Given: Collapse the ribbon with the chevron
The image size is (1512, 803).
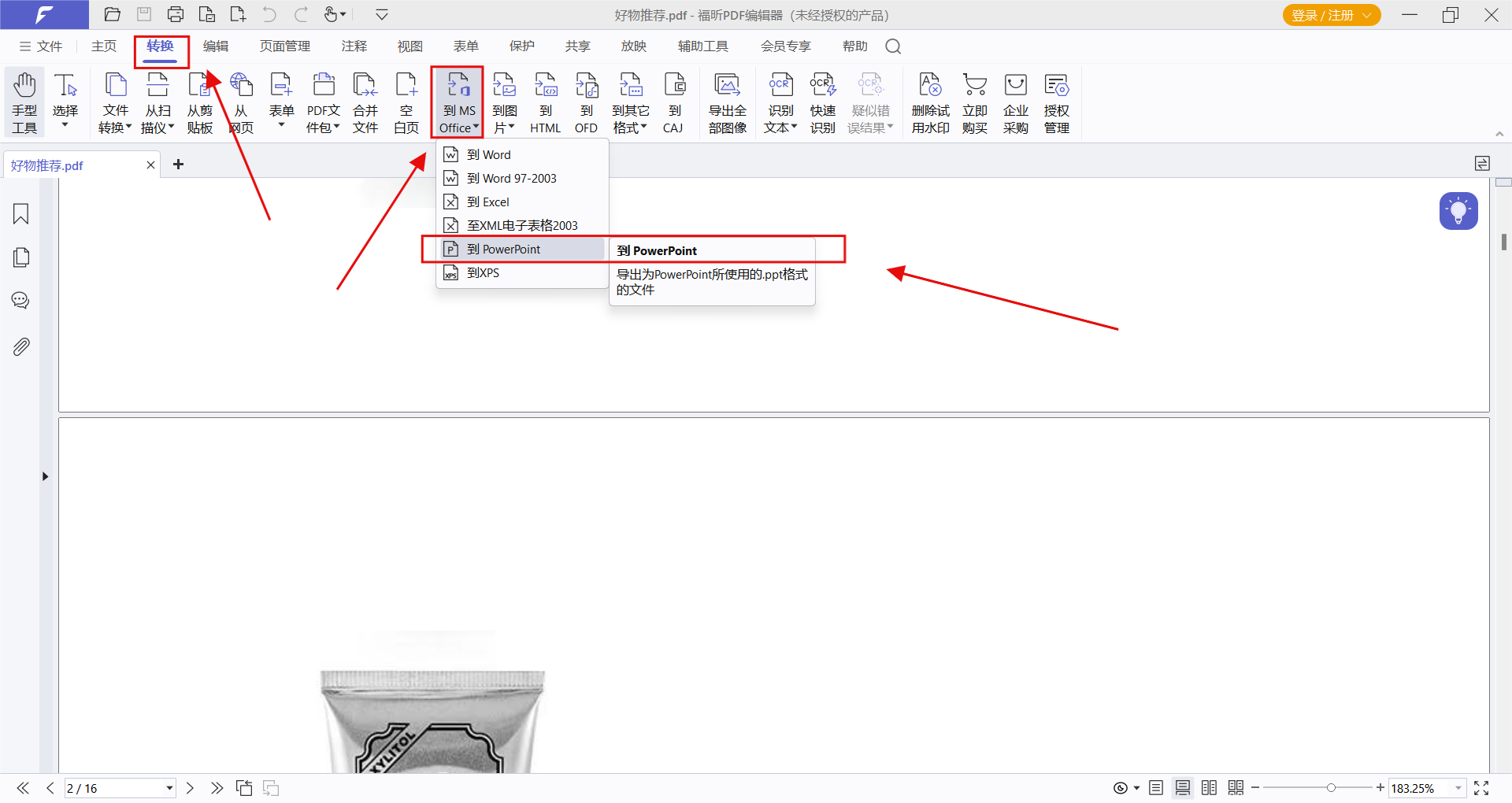Looking at the screenshot, I should coord(1499,134).
